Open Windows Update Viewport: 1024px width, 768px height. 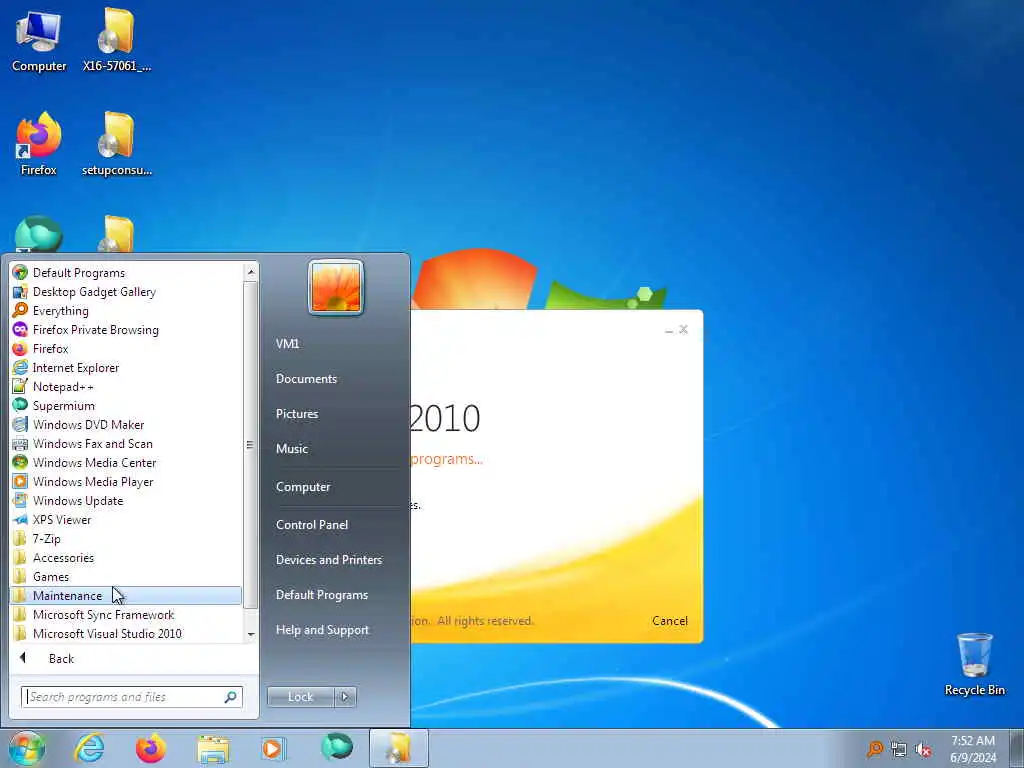tap(126, 500)
